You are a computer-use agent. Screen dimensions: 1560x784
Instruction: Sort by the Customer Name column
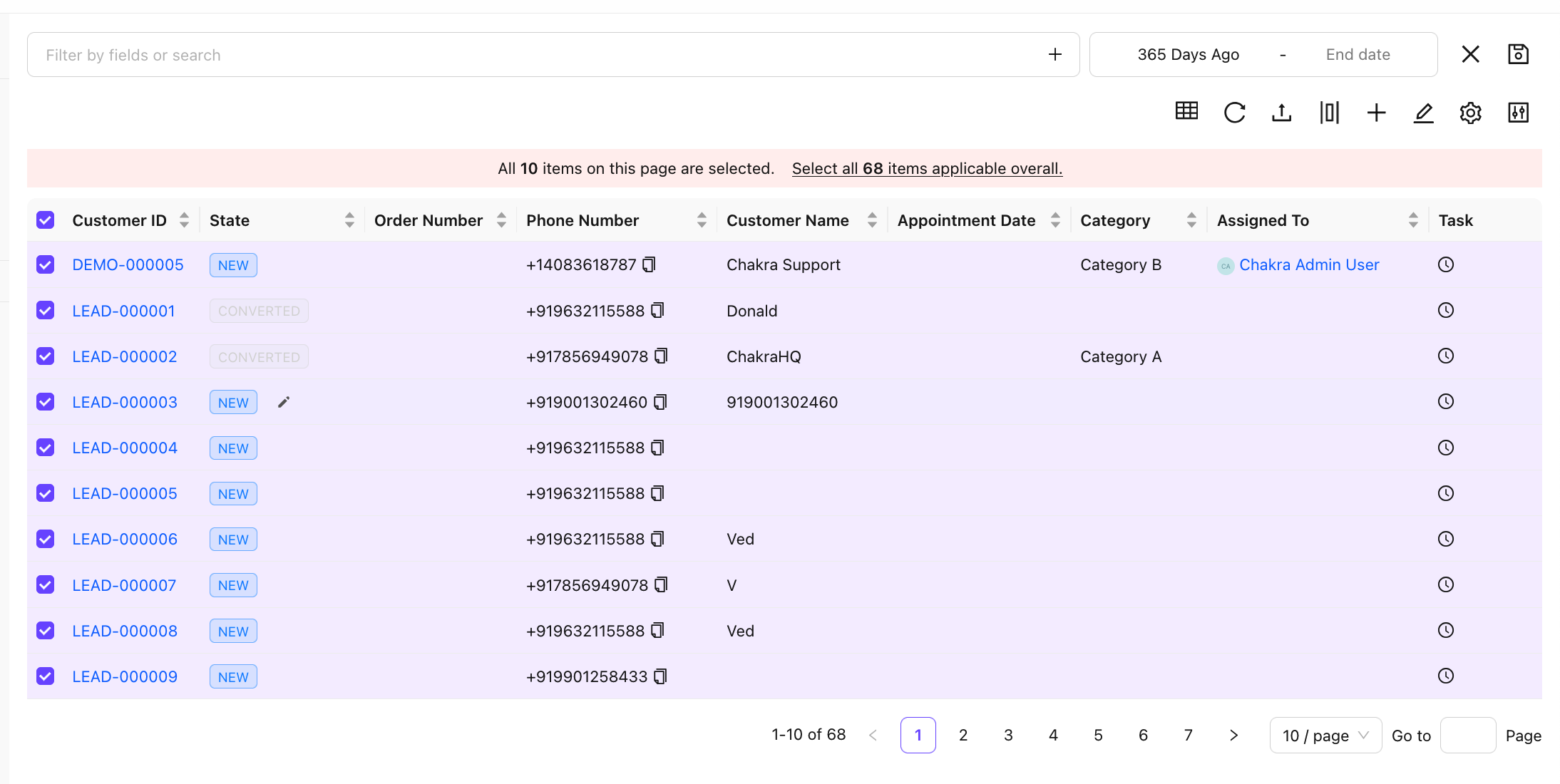[873, 220]
